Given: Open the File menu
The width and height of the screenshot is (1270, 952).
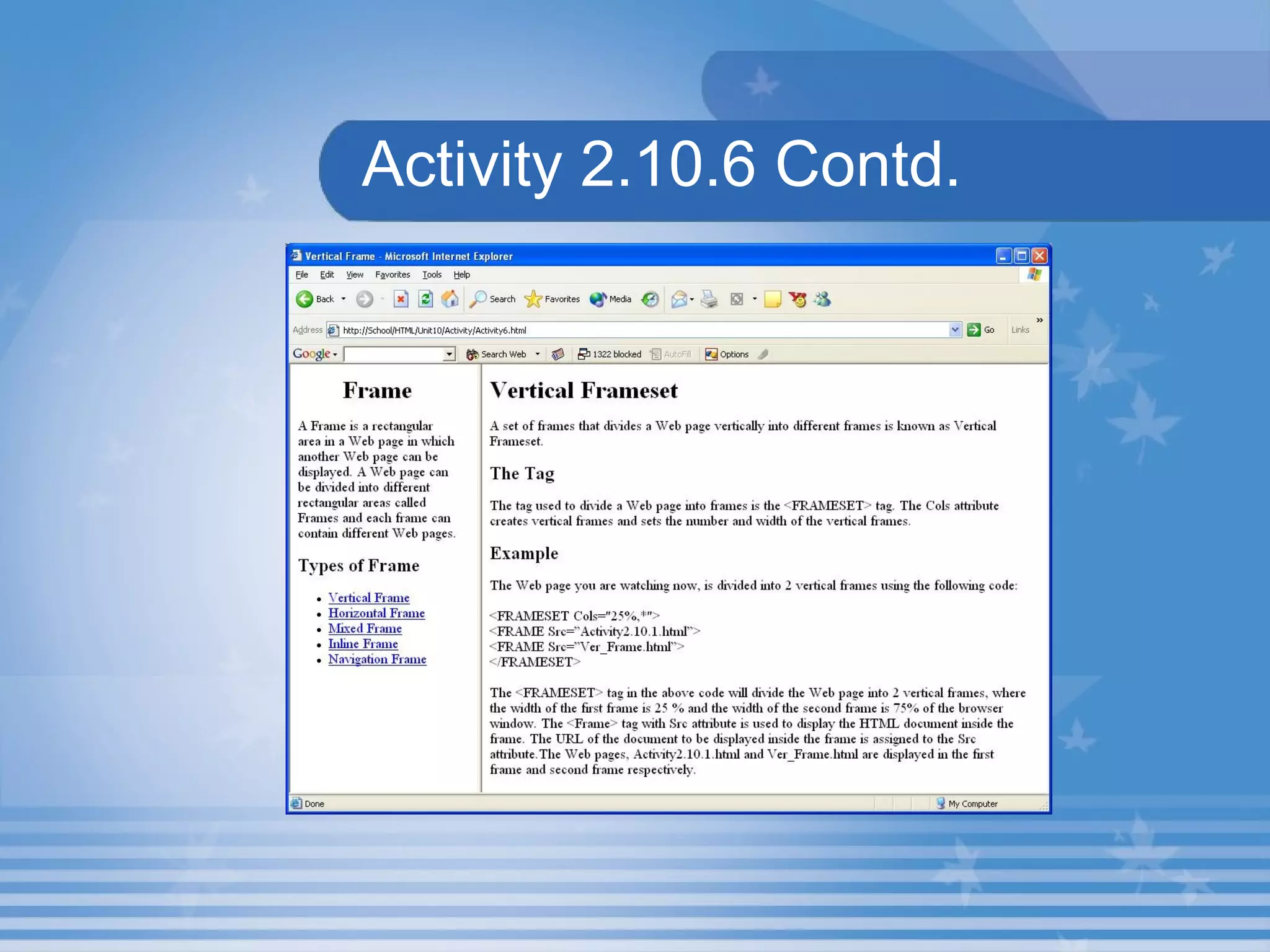Looking at the screenshot, I should click(x=302, y=275).
